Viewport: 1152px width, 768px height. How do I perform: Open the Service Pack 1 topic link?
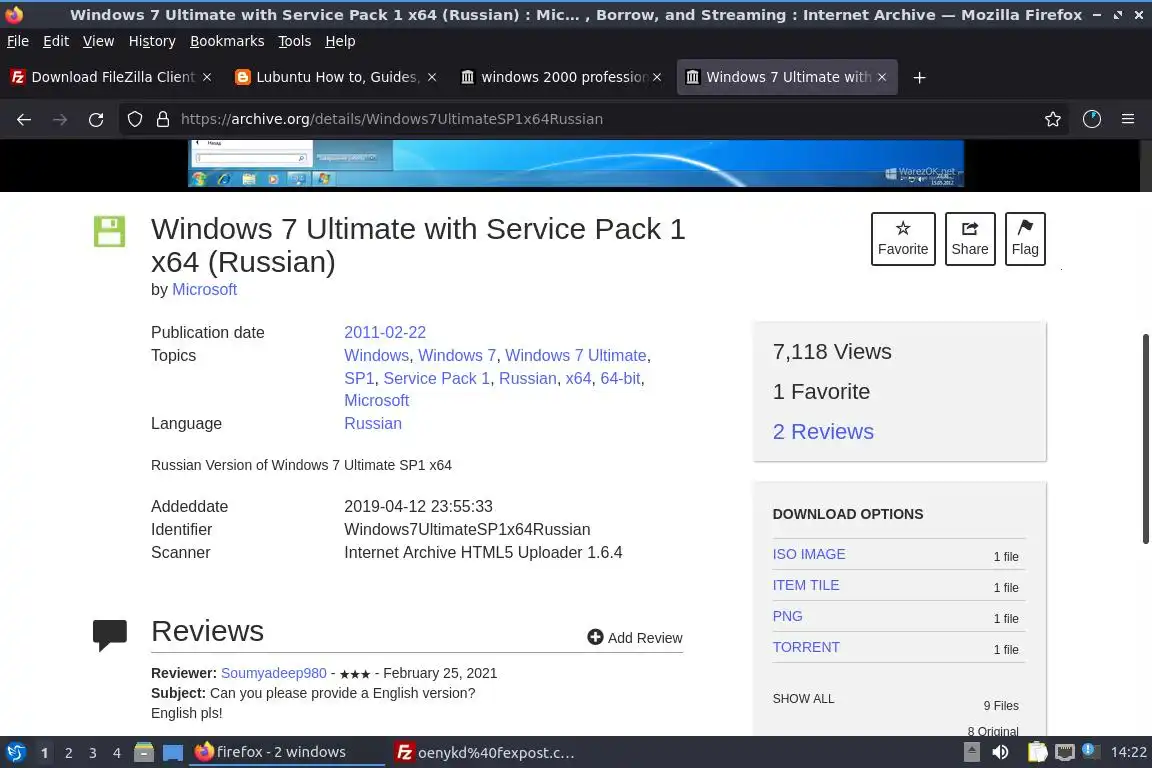tap(436, 378)
